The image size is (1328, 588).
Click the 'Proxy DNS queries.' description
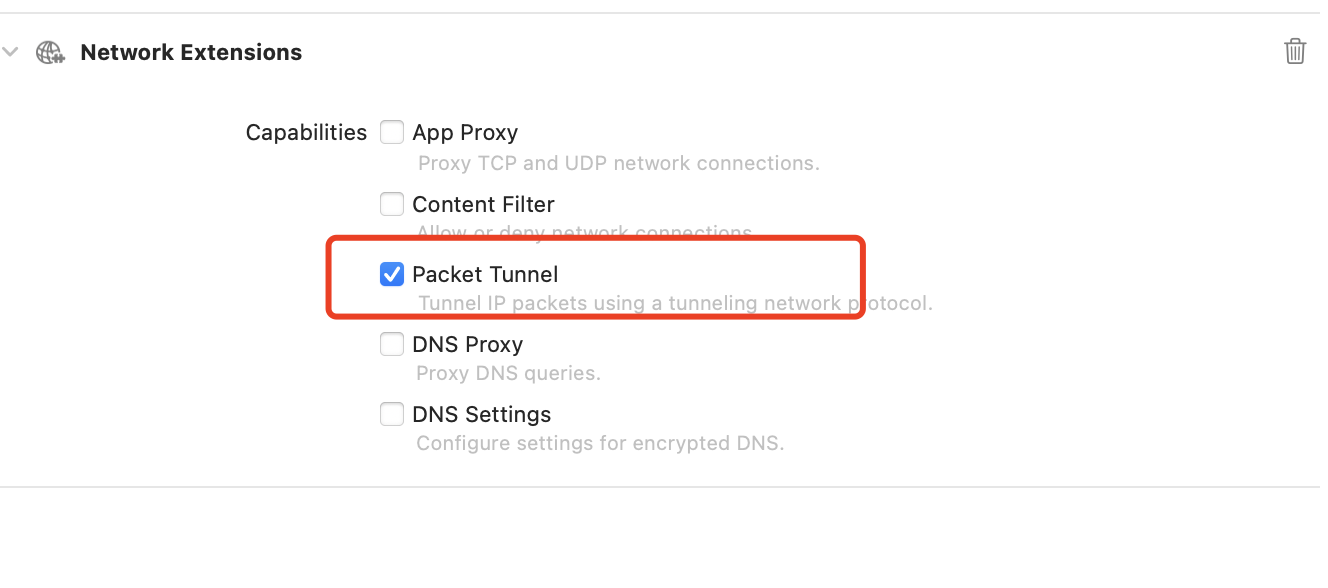coord(508,373)
